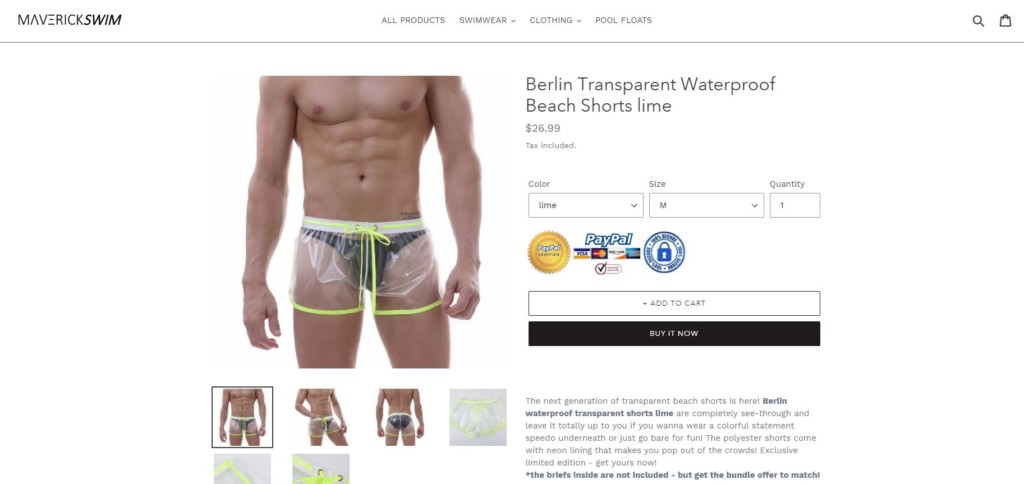Open All Products in the navigation
Screen dimensions: 1024x484
coord(413,20)
